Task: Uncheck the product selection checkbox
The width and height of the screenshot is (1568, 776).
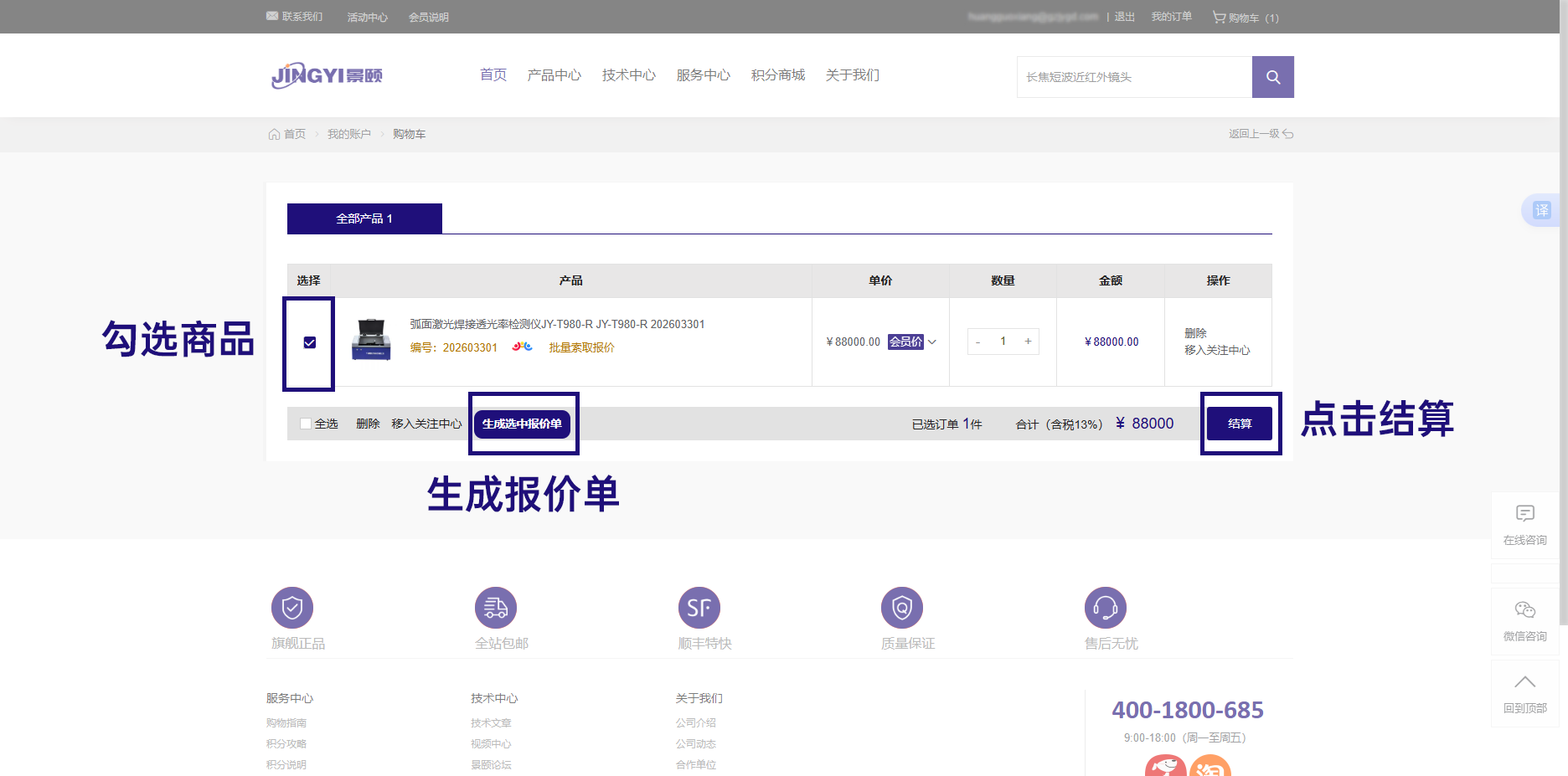Action: tap(310, 342)
